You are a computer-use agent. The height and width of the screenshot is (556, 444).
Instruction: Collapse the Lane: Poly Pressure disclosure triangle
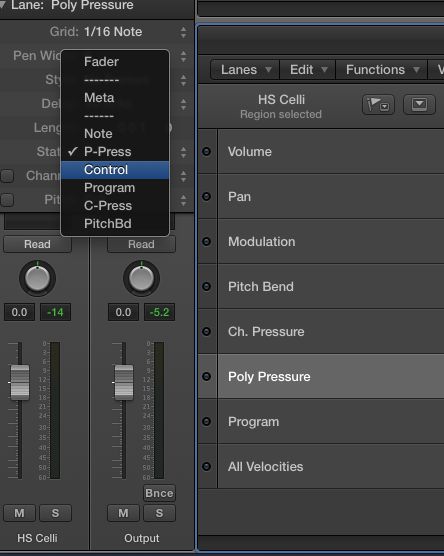(x=3, y=5)
